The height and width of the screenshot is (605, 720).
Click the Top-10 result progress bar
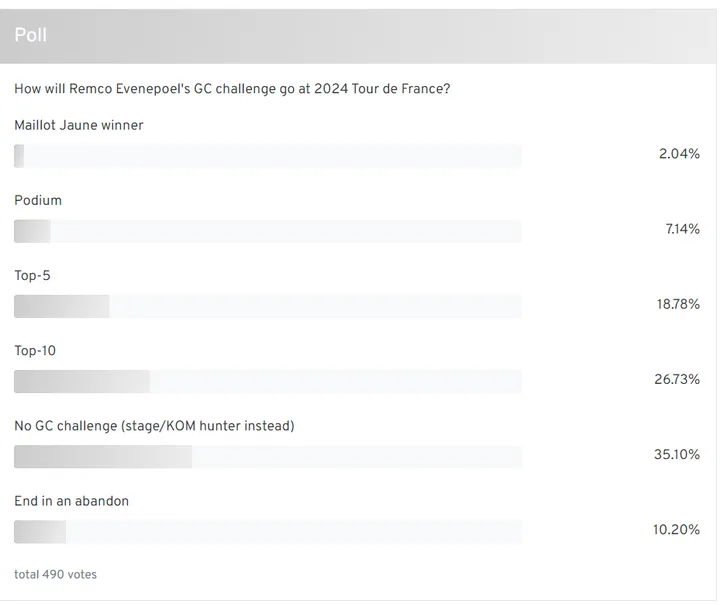coord(268,381)
